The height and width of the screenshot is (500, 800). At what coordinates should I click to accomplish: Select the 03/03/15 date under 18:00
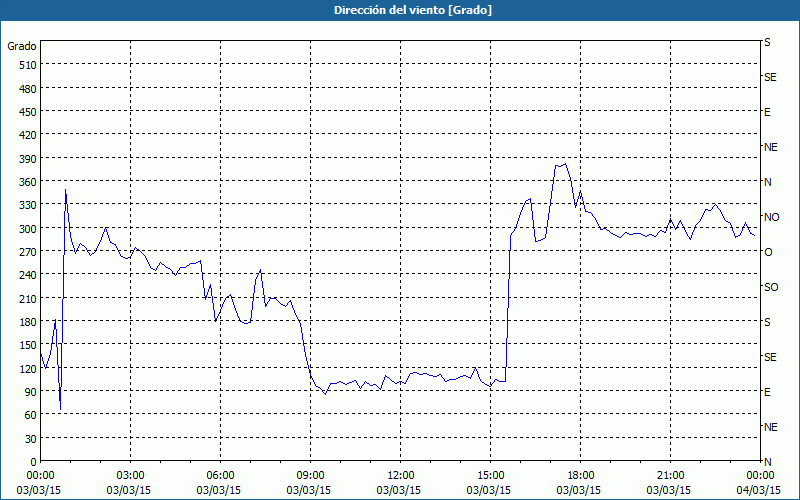click(579, 490)
